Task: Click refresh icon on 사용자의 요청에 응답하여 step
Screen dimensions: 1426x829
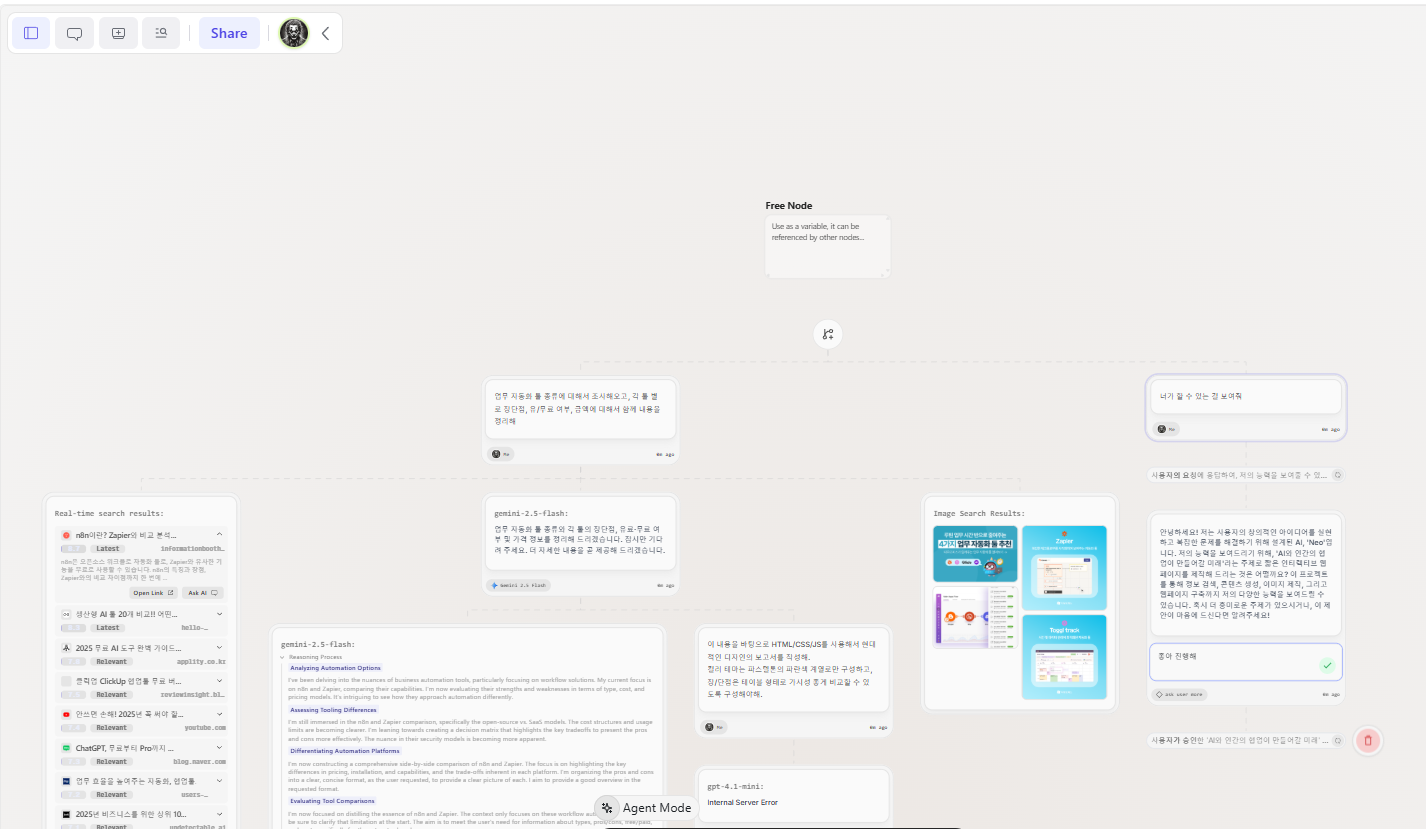Action: click(x=1337, y=475)
